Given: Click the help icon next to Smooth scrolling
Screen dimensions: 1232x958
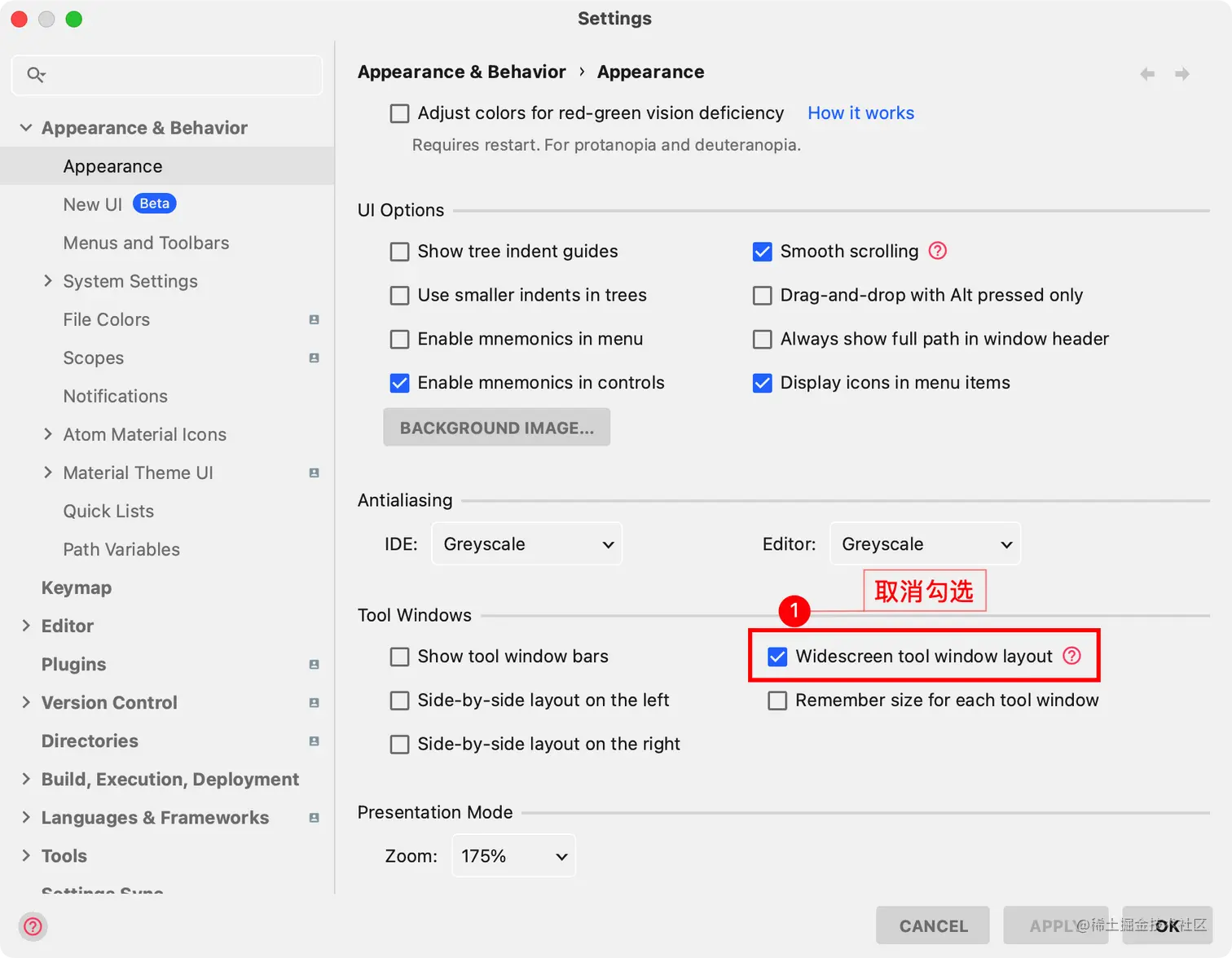Looking at the screenshot, I should [938, 251].
